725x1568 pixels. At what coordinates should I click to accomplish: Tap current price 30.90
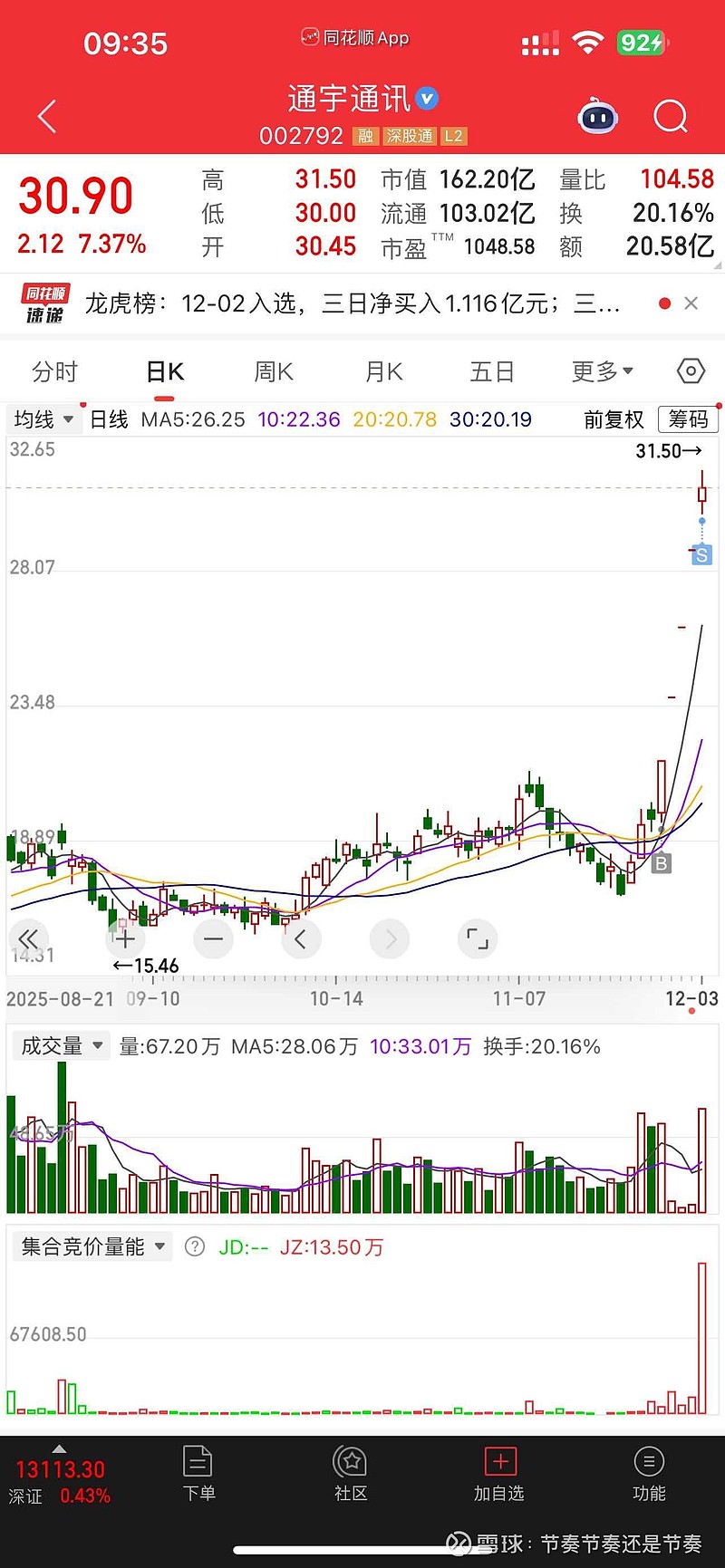pos(76,196)
